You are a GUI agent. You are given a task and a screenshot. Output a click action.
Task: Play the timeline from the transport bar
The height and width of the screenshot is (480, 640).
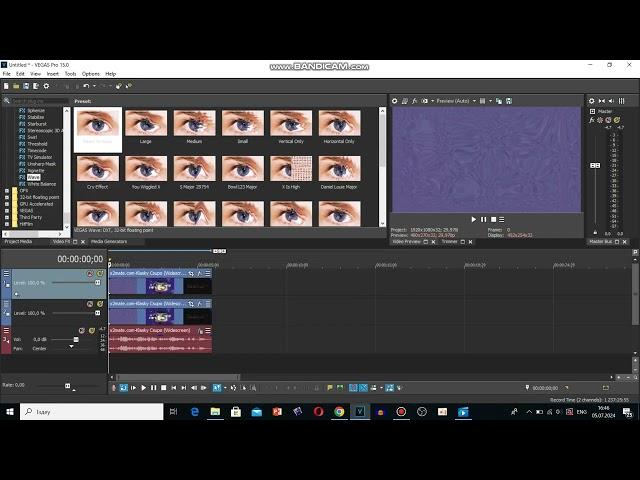click(144, 388)
